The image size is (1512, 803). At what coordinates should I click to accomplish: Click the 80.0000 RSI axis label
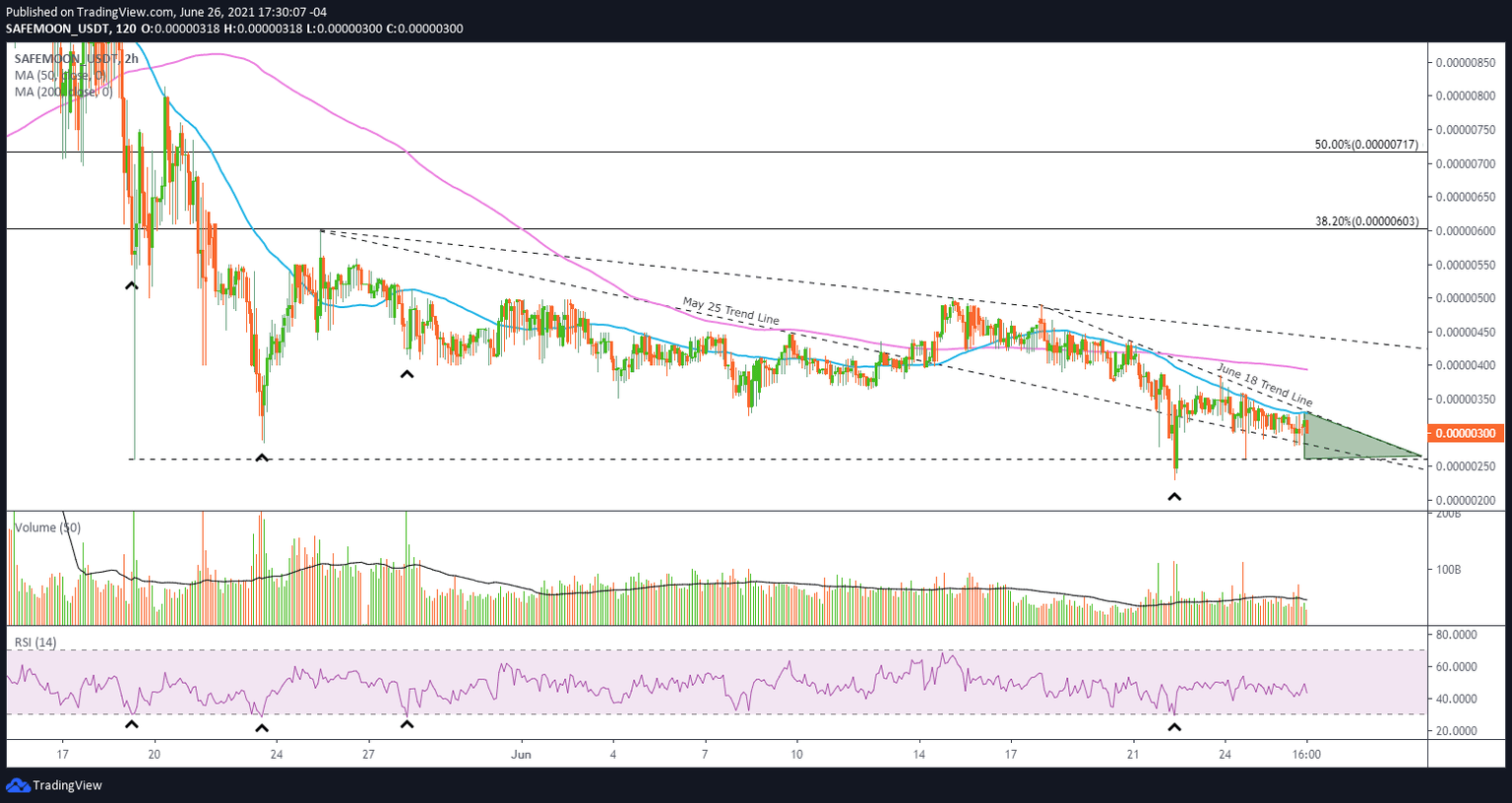coord(1457,635)
